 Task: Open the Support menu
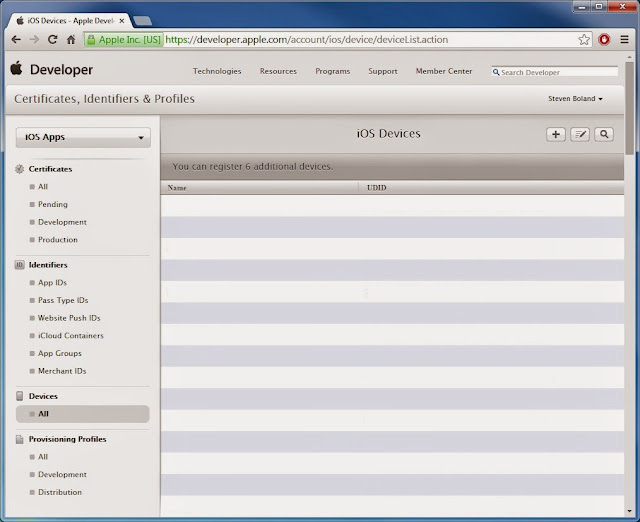coord(383,71)
